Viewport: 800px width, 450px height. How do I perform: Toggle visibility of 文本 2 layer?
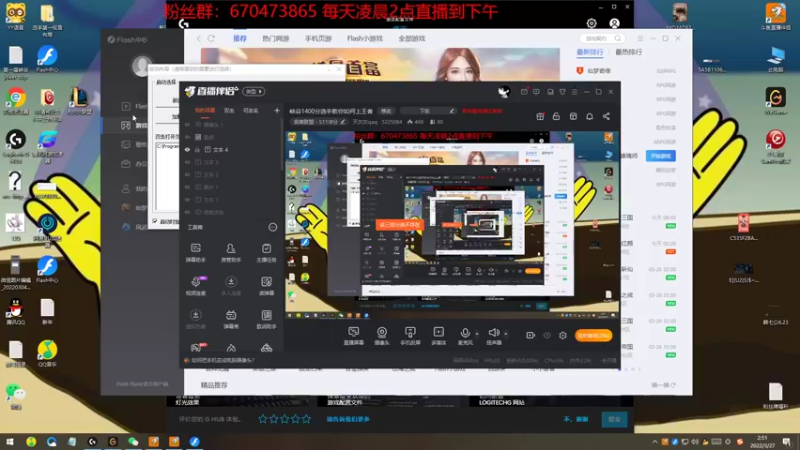[x=187, y=174]
